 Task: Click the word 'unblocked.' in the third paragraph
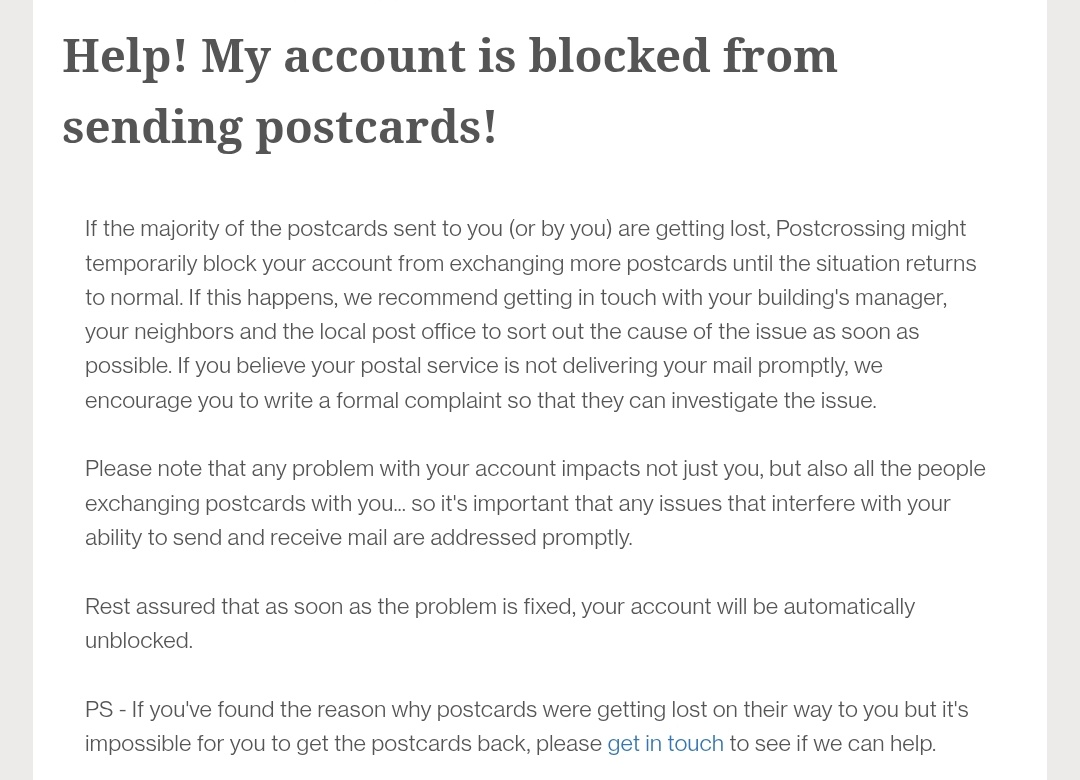139,640
